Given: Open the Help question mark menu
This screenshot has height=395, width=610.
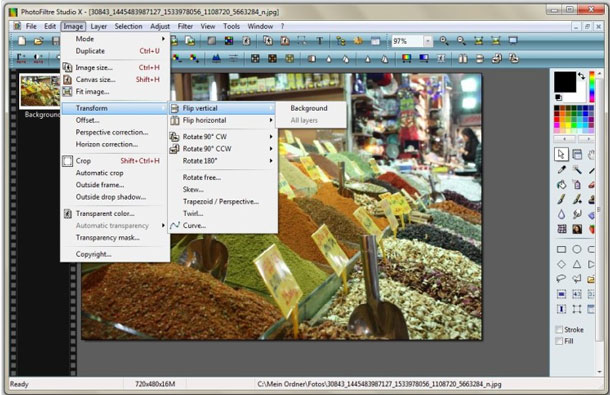Looking at the screenshot, I should pos(282,26).
